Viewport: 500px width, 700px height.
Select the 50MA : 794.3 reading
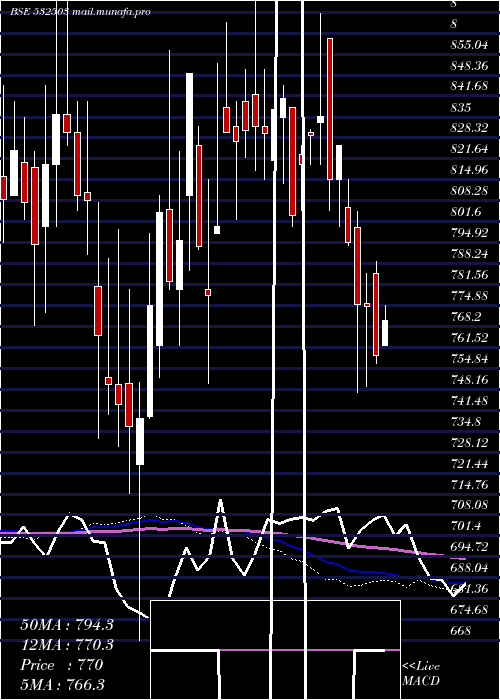(67, 625)
